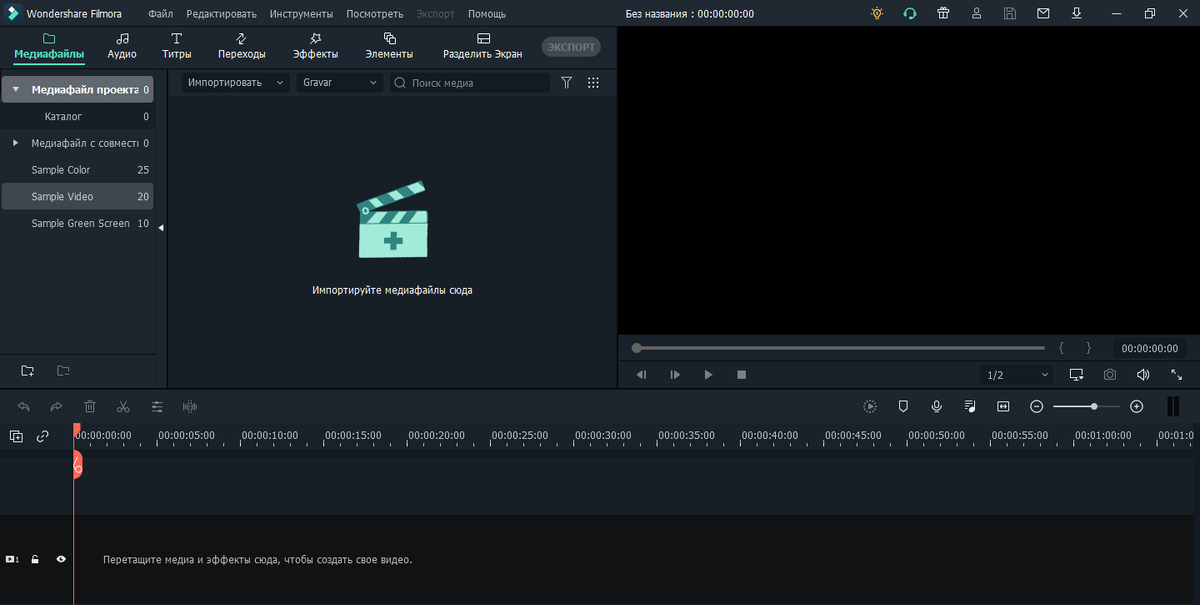Click the save project icon
Screen dimensions: 1200x605
click(x=1010, y=14)
